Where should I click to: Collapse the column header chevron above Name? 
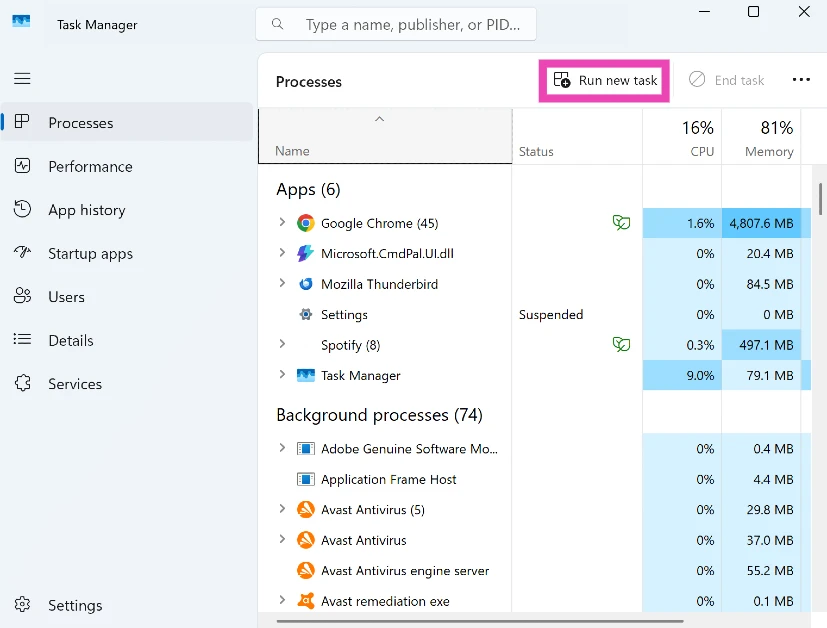point(379,119)
